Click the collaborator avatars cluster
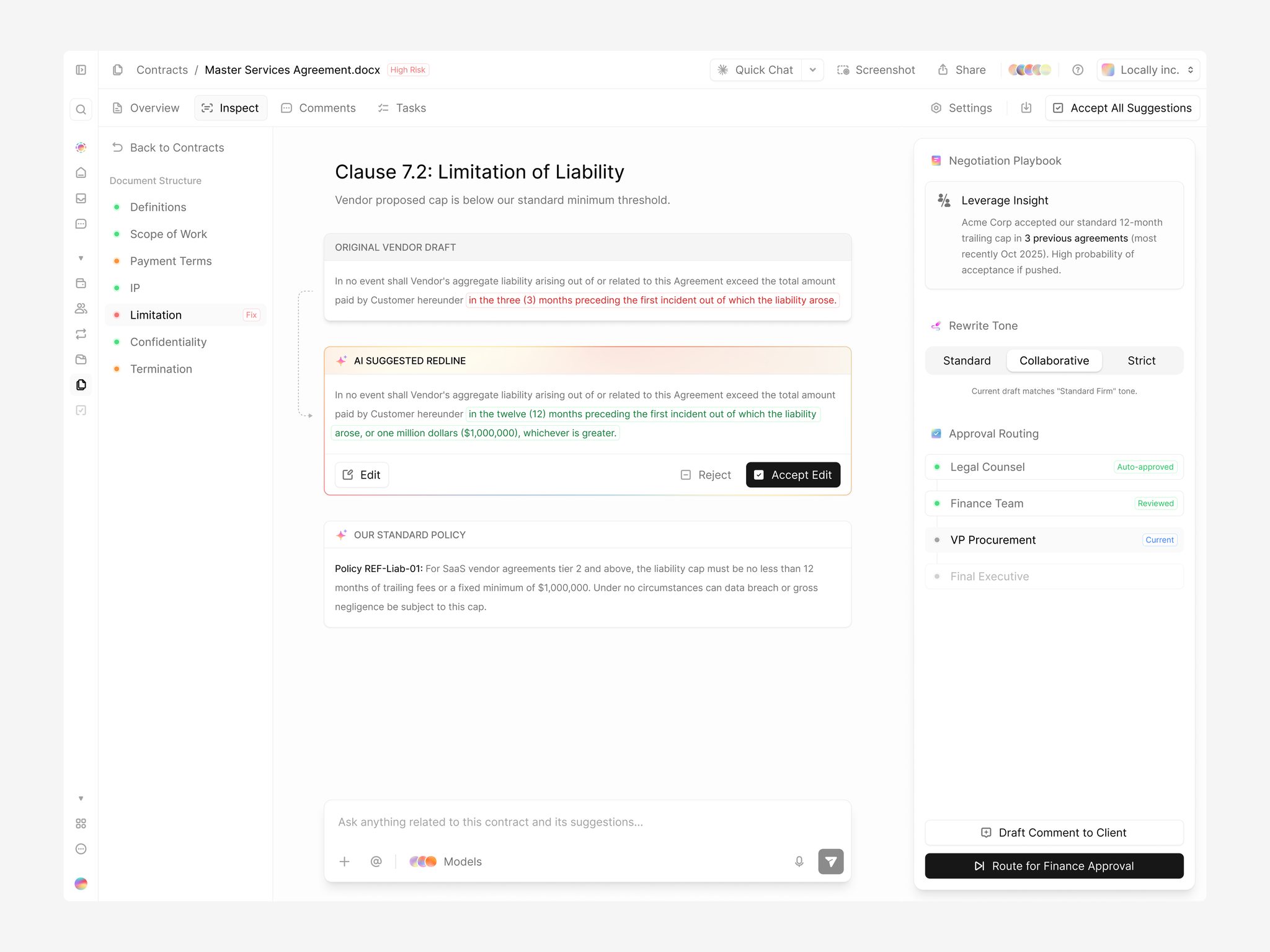The width and height of the screenshot is (1270, 952). (x=1030, y=70)
